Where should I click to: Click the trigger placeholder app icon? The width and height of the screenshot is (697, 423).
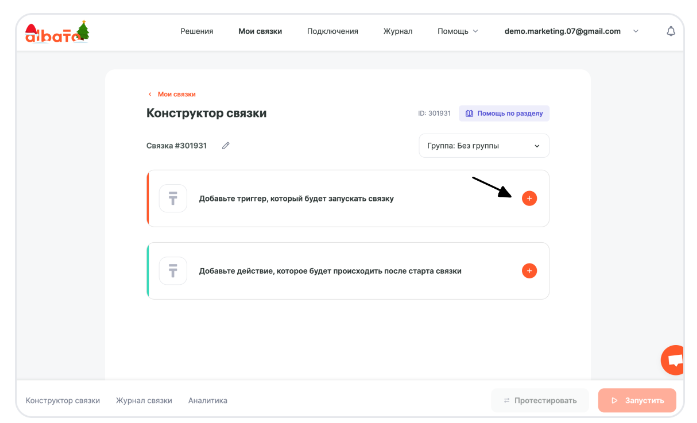[173, 198]
